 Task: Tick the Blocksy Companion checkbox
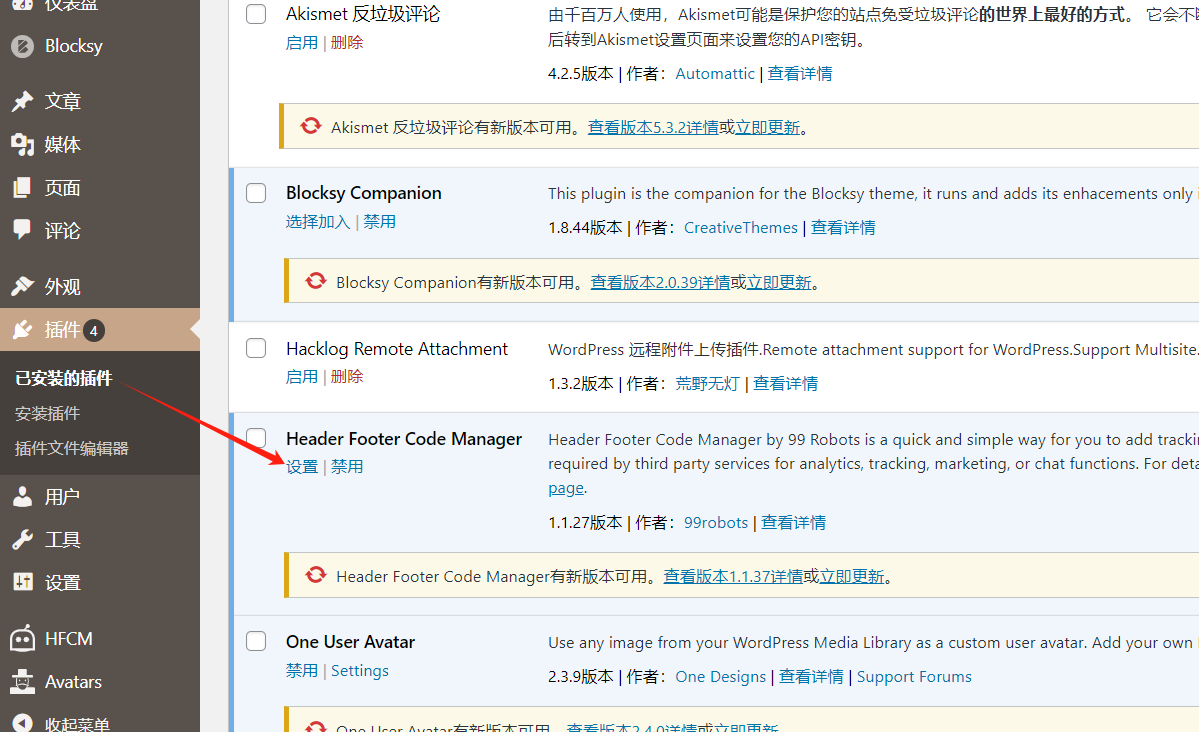point(256,193)
